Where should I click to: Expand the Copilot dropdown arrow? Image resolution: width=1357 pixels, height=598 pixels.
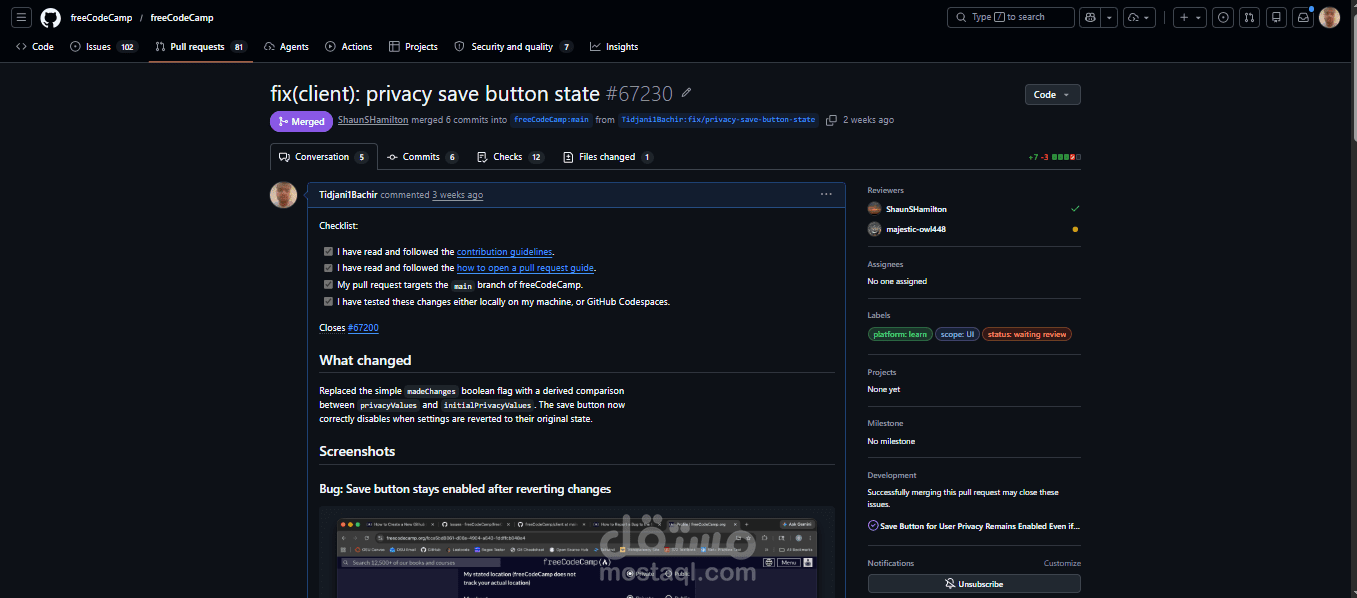point(1109,17)
